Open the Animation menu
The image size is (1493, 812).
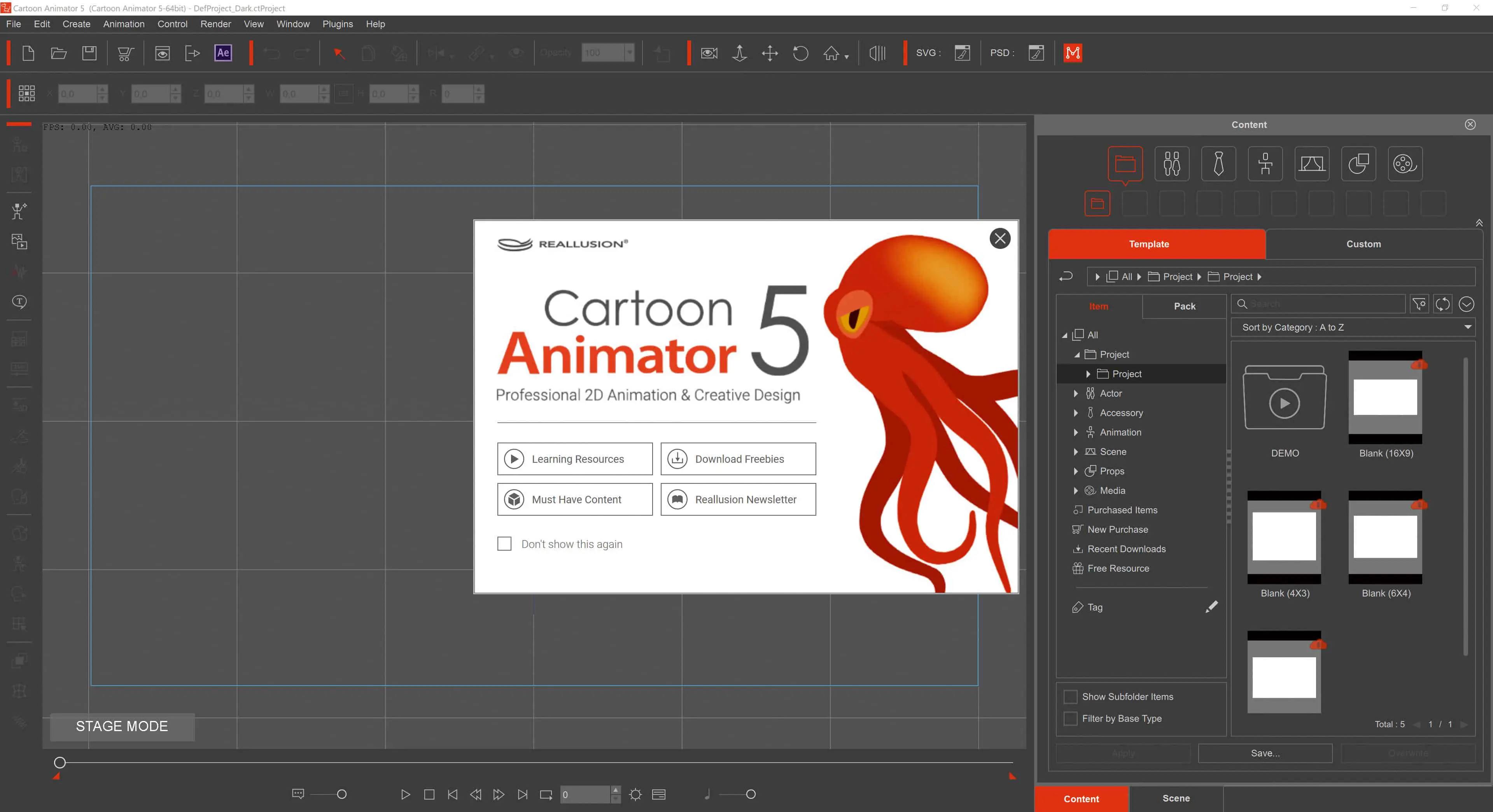tap(123, 24)
